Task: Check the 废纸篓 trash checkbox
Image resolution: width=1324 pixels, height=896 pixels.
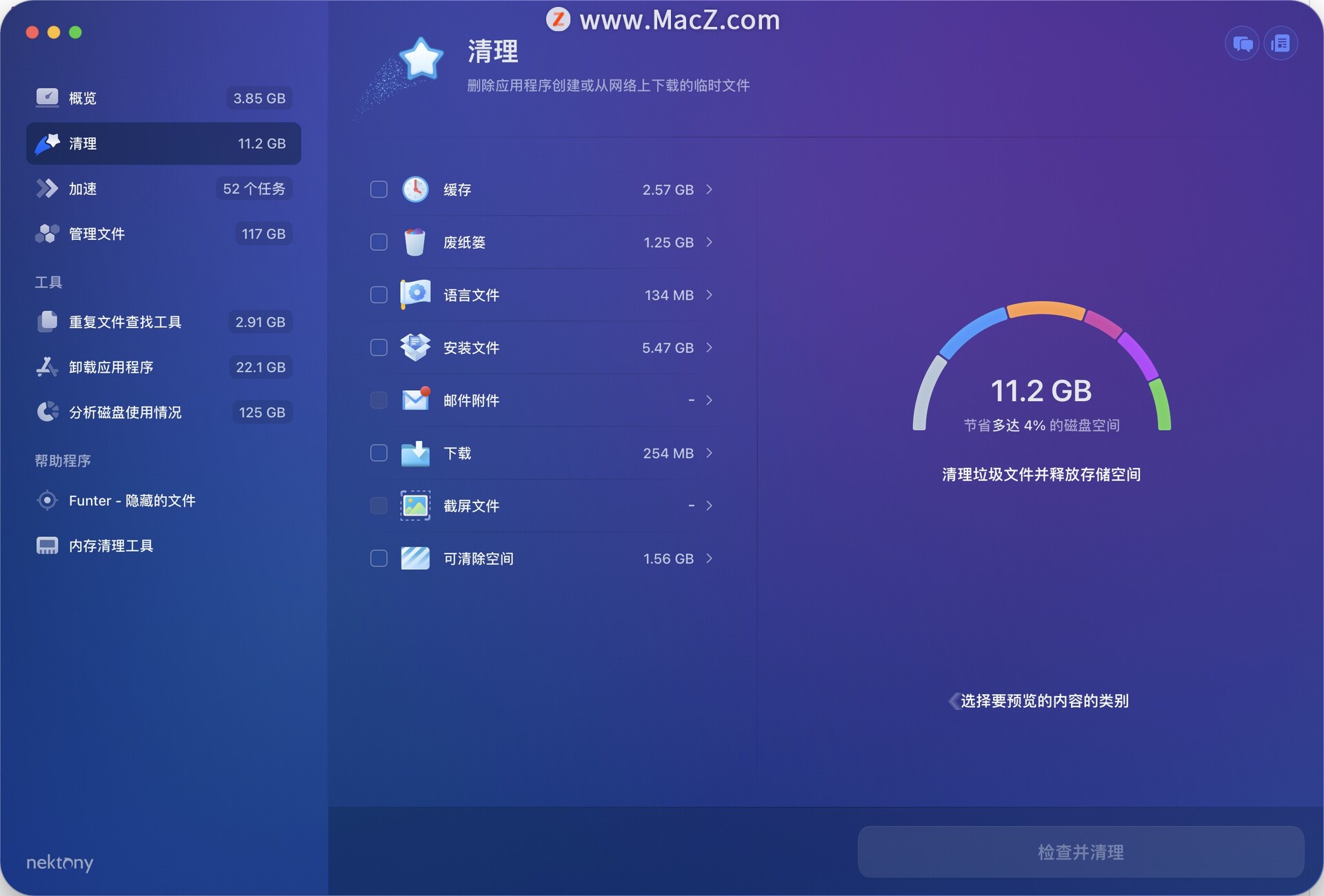Action: point(379,242)
